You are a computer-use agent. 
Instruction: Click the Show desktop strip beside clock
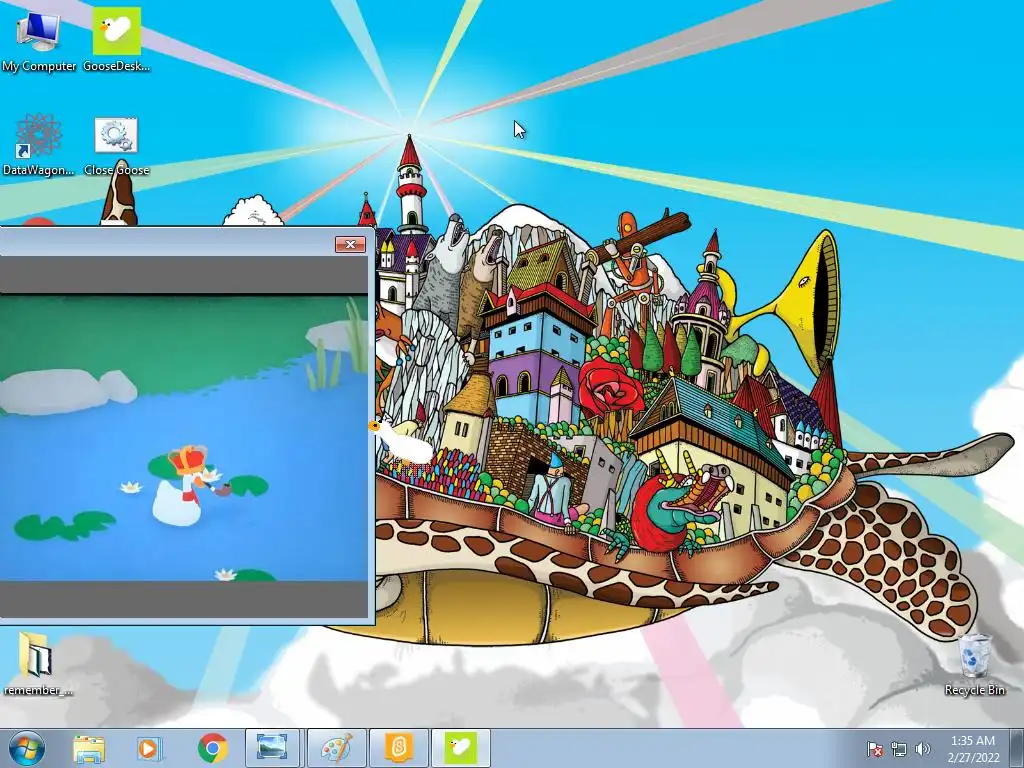click(x=1018, y=748)
